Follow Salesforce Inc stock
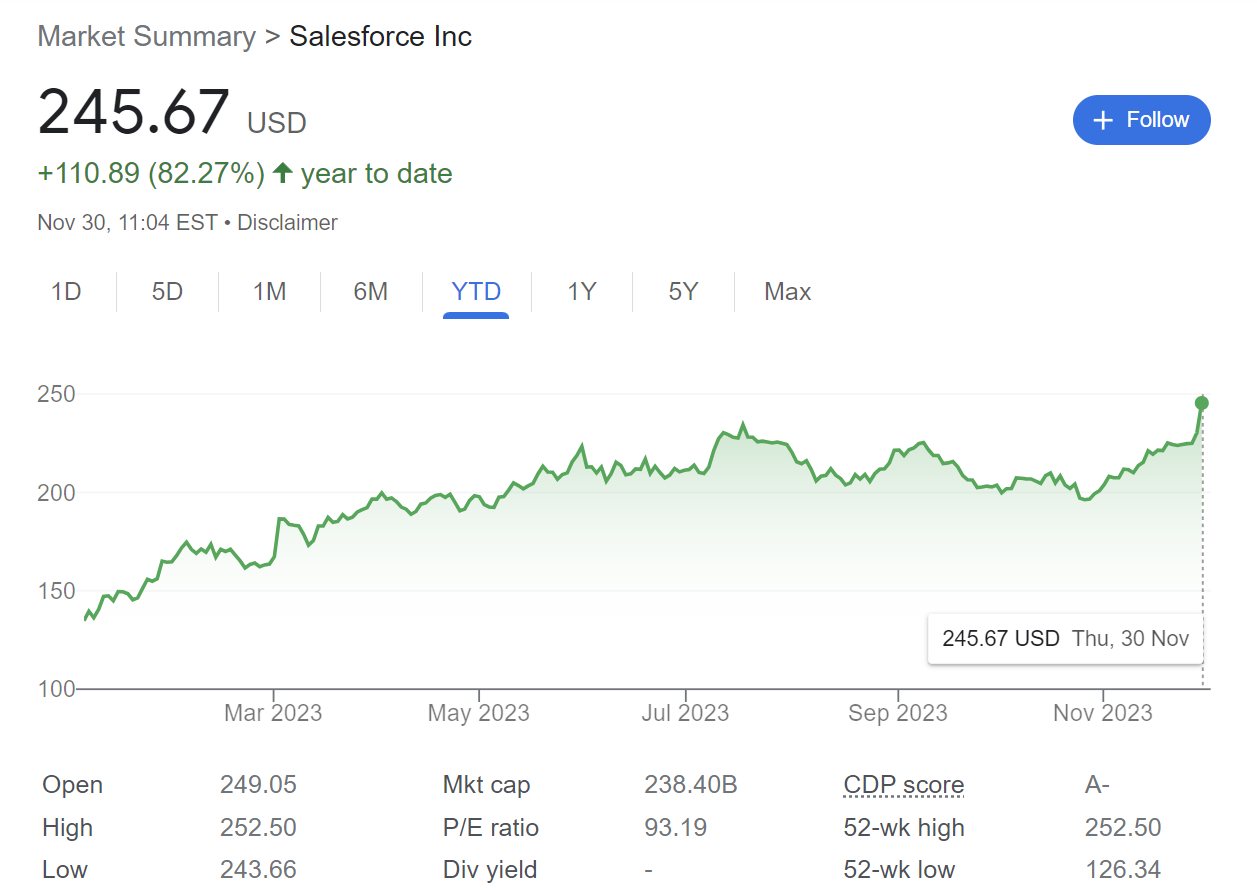Viewport: 1257px width, 894px height. click(x=1141, y=120)
